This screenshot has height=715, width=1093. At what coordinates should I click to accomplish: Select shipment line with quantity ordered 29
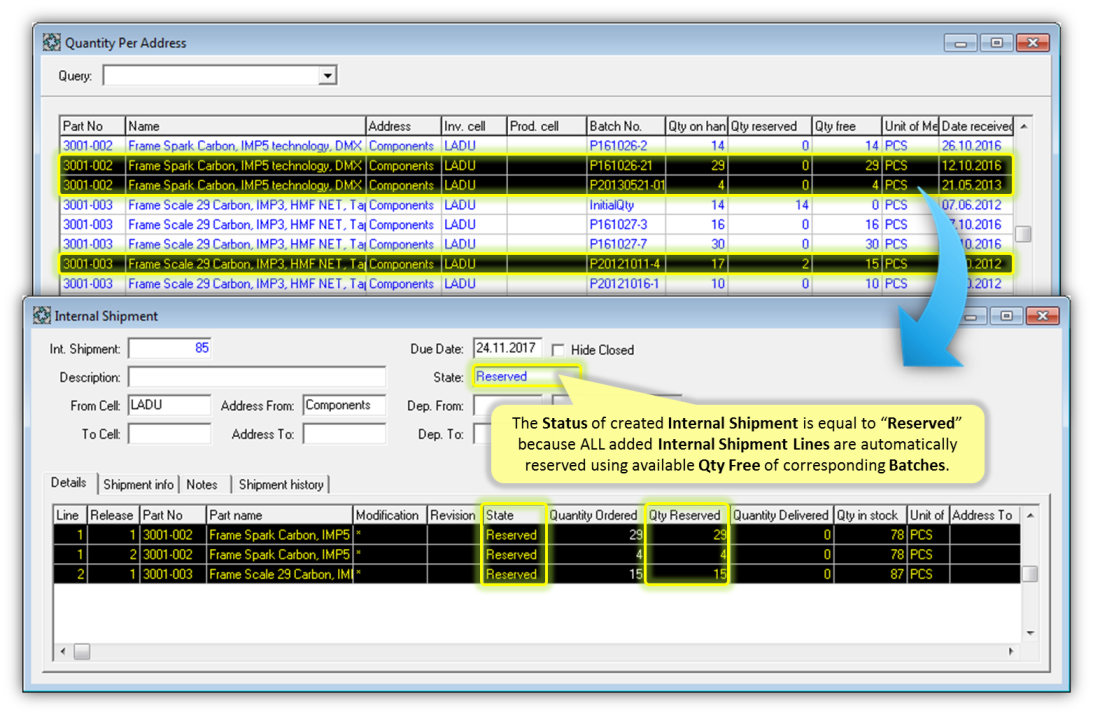coord(537,535)
